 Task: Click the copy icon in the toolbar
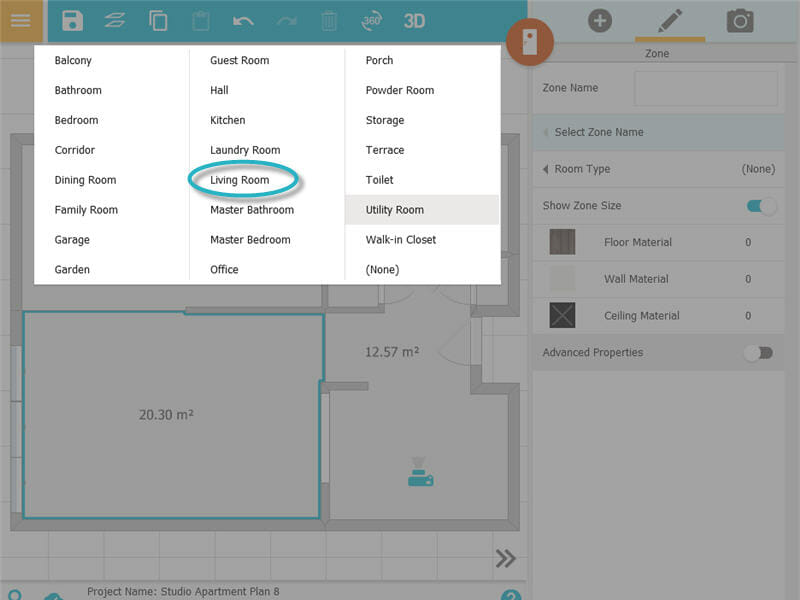(158, 21)
